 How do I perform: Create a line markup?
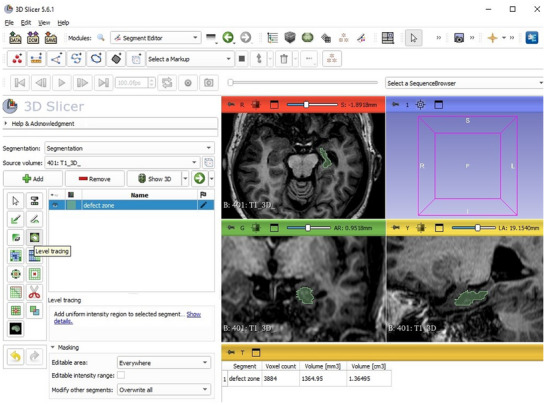[36, 59]
